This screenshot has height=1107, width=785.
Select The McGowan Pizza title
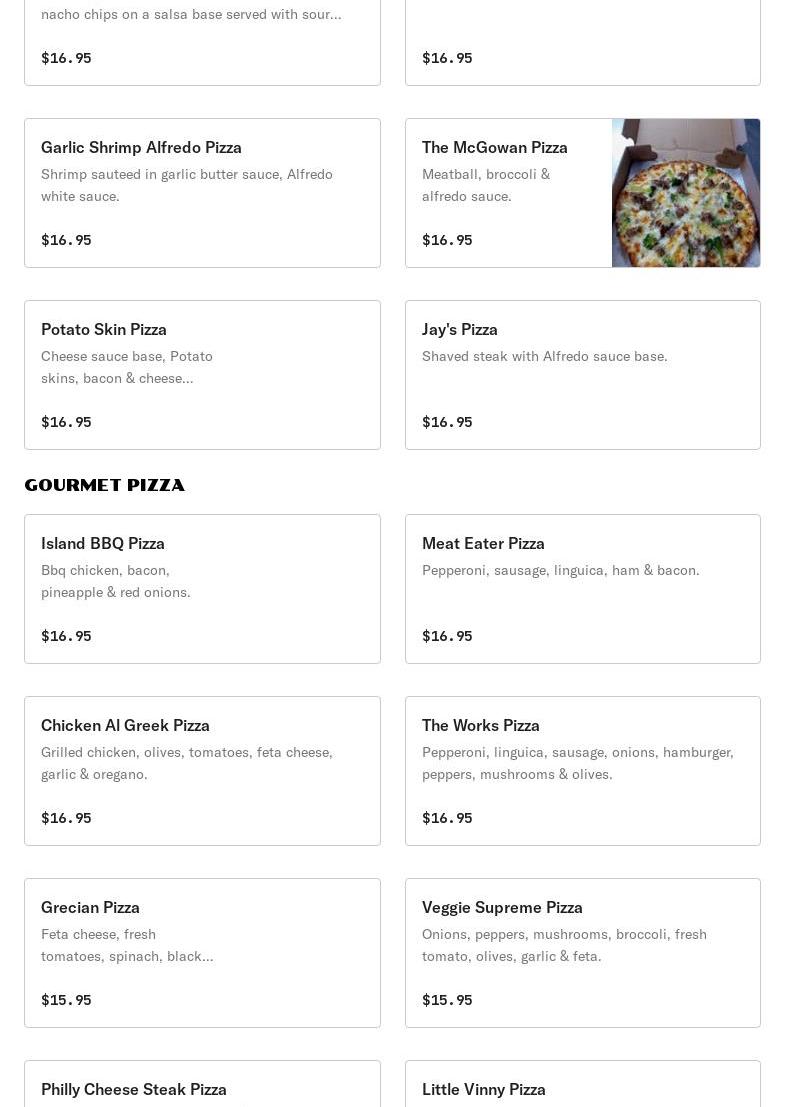[x=495, y=147]
